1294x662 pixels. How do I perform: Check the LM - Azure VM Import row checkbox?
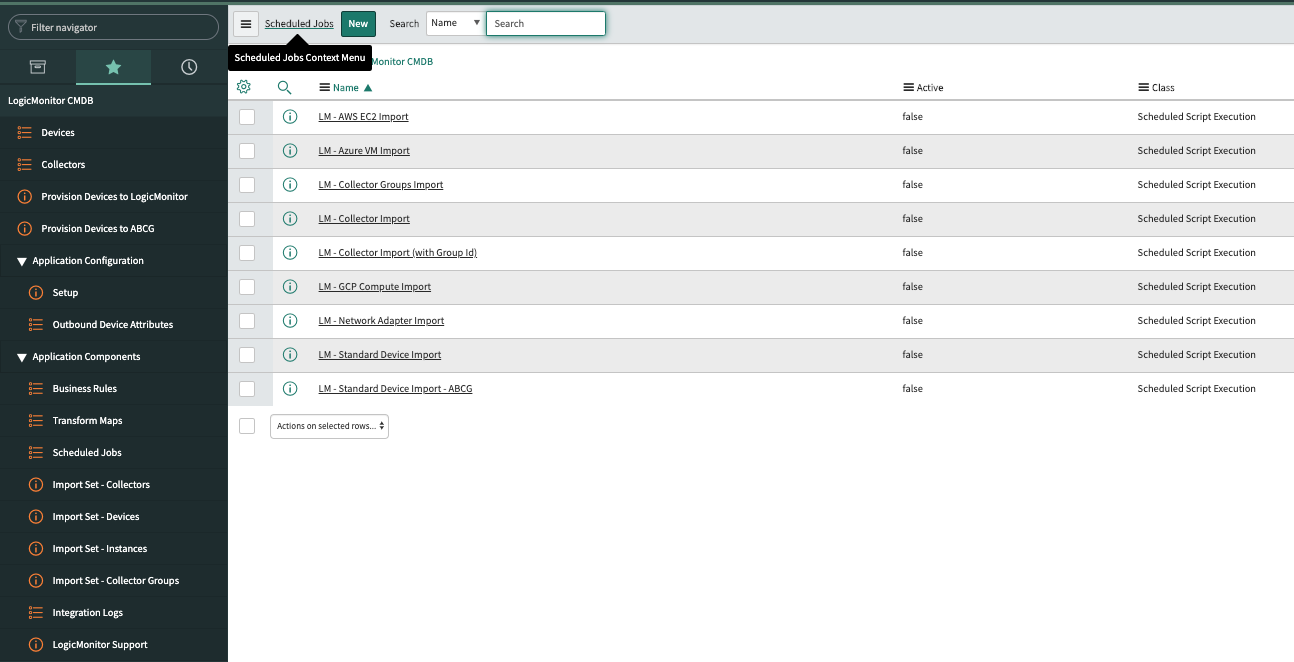click(x=247, y=151)
